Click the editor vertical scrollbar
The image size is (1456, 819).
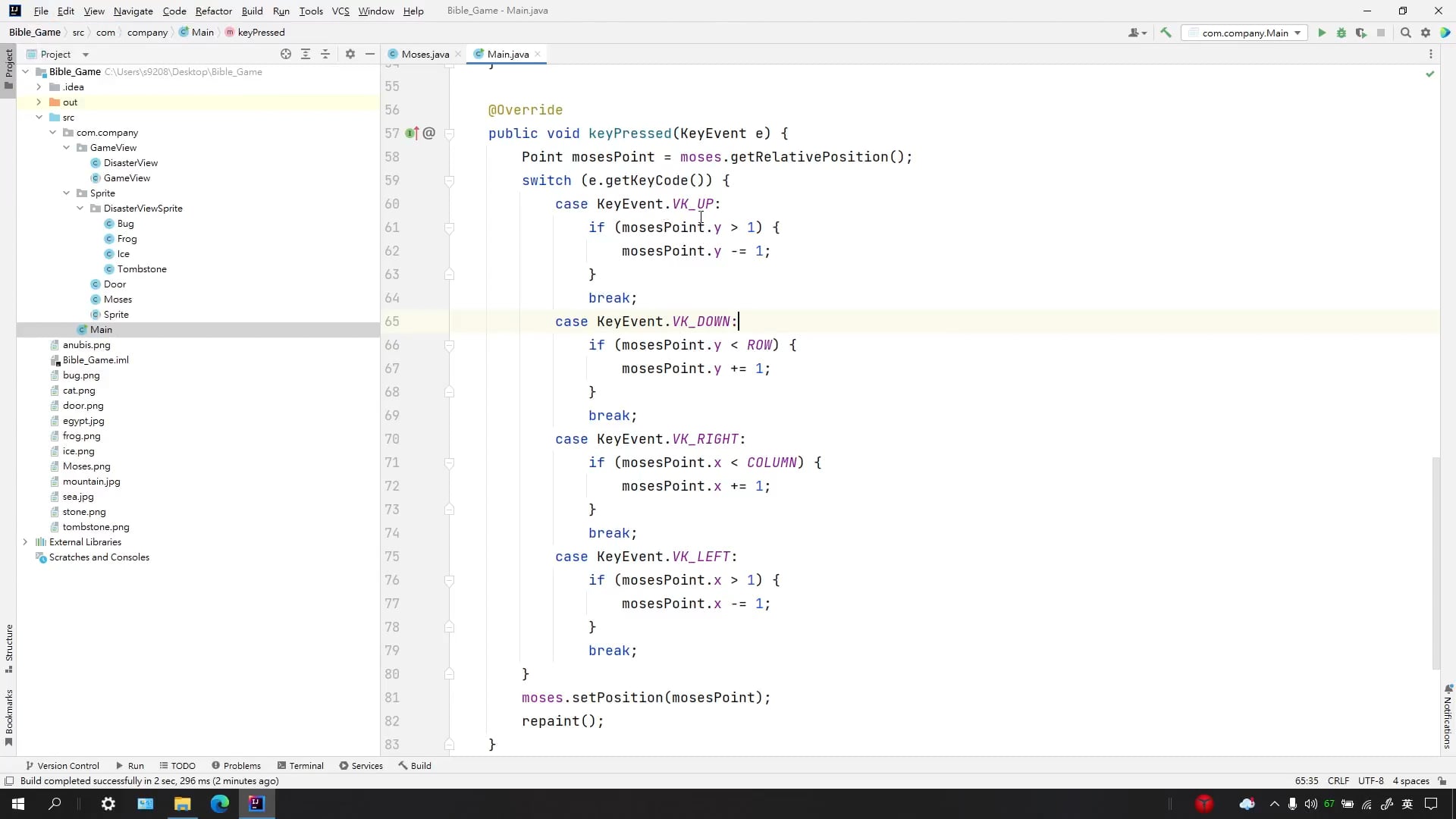tap(1435, 561)
